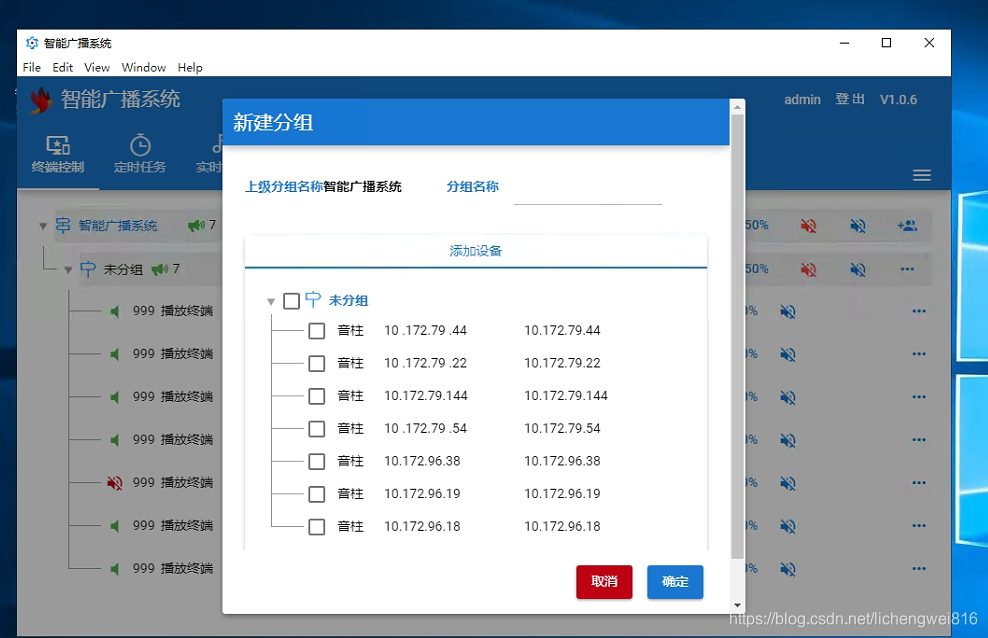Click the add-member icon on the first terminal row
Screen dimensions: 988x638
[908, 225]
